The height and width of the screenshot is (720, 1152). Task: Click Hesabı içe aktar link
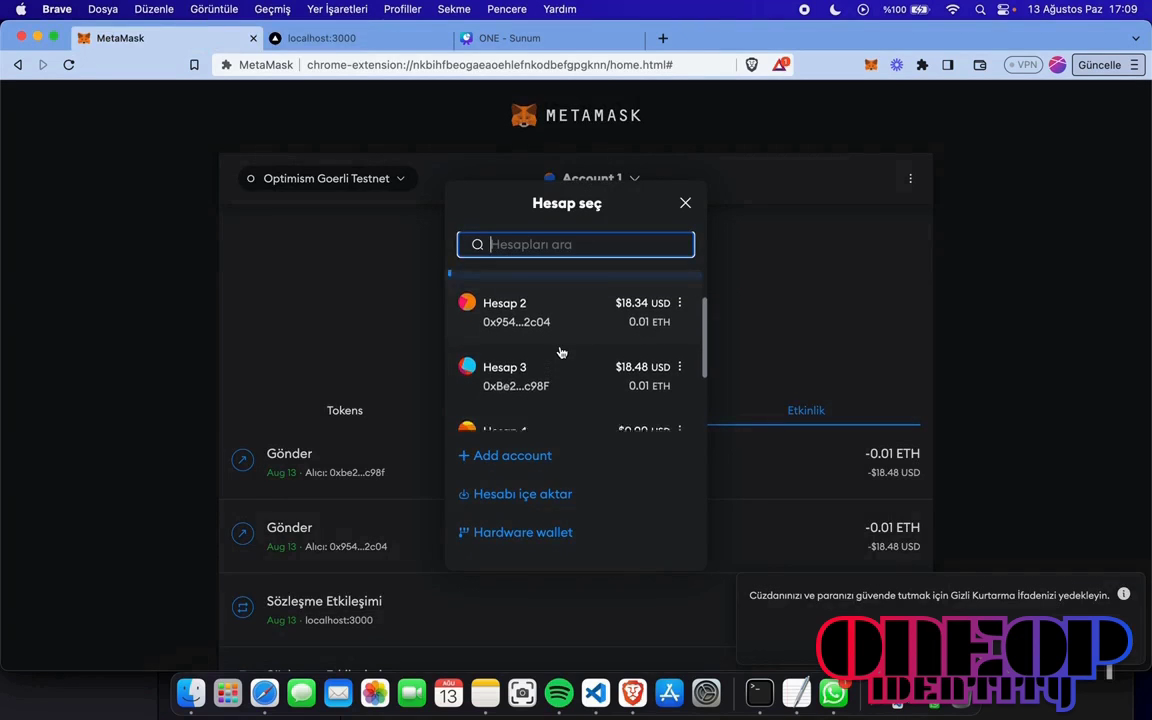tap(515, 494)
